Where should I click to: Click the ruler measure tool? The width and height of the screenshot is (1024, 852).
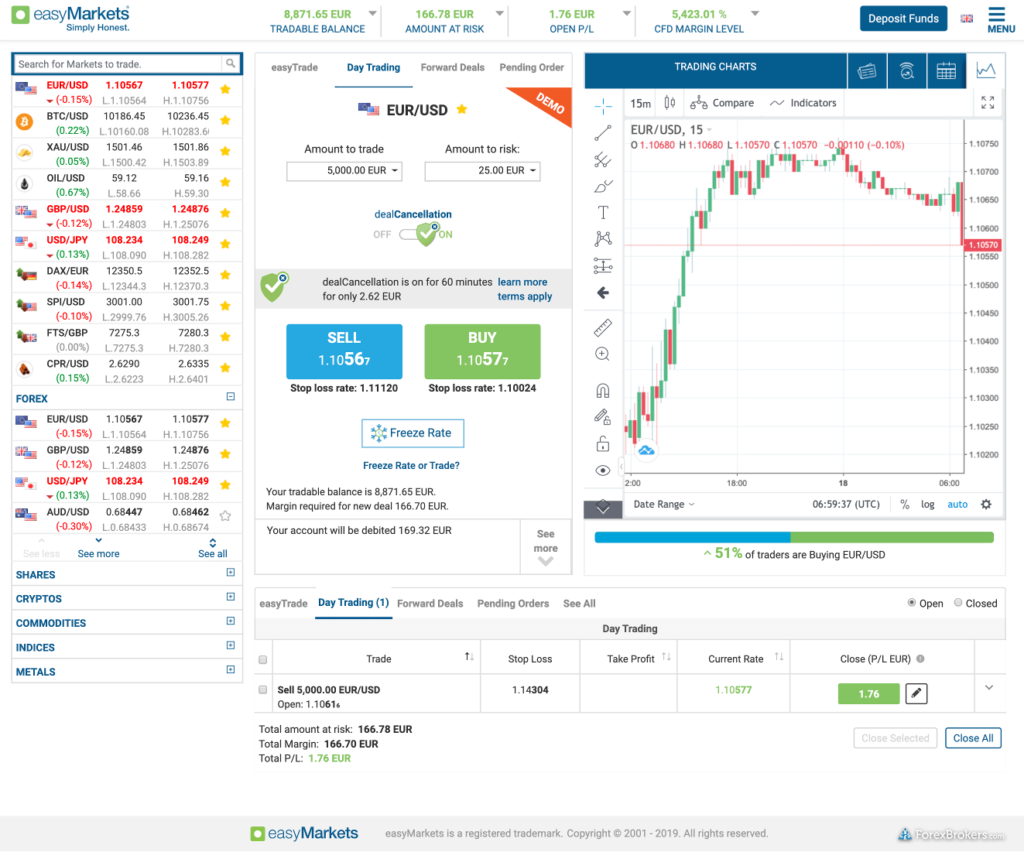pyautogui.click(x=603, y=328)
